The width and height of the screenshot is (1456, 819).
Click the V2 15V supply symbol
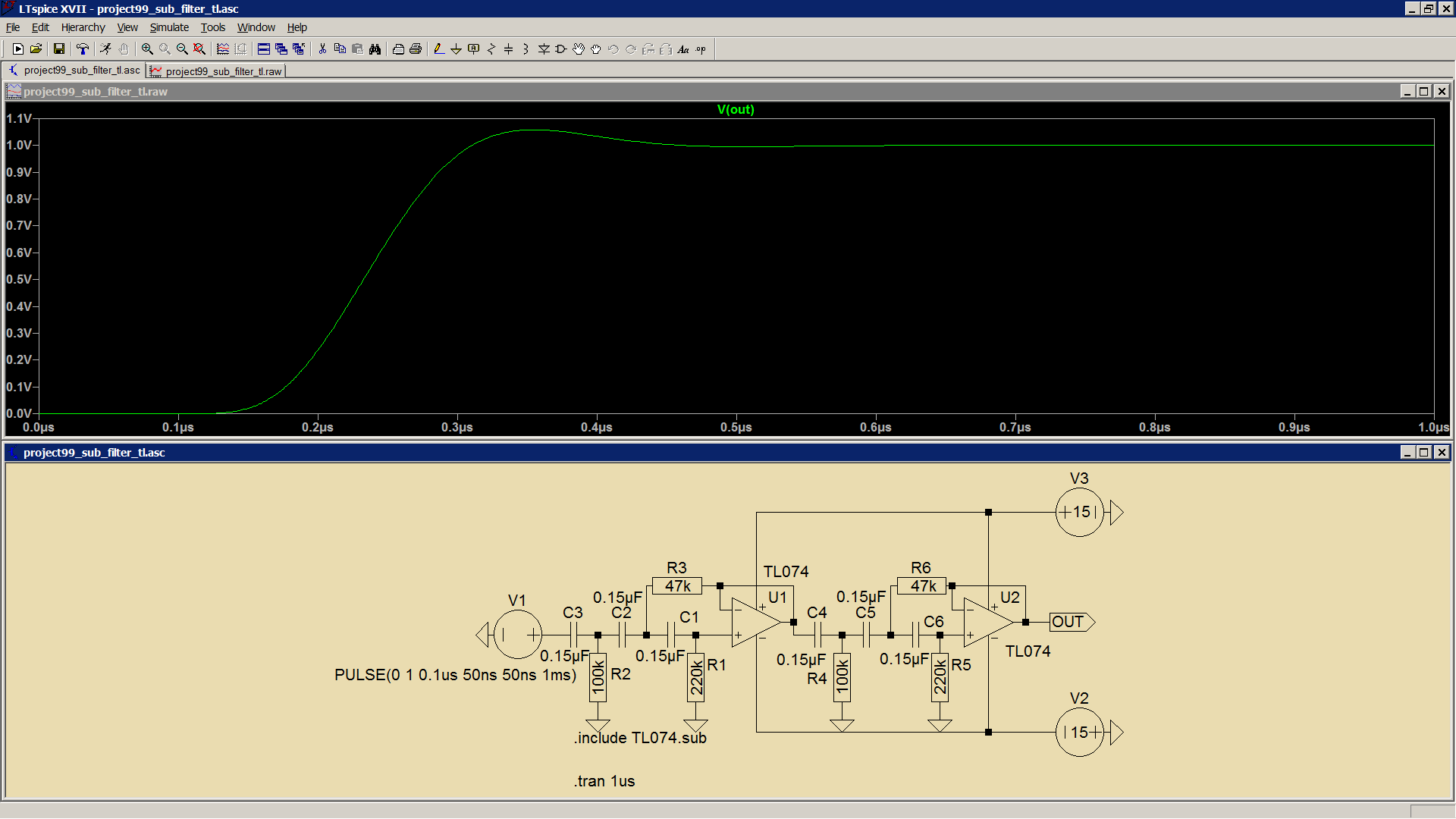[1079, 733]
